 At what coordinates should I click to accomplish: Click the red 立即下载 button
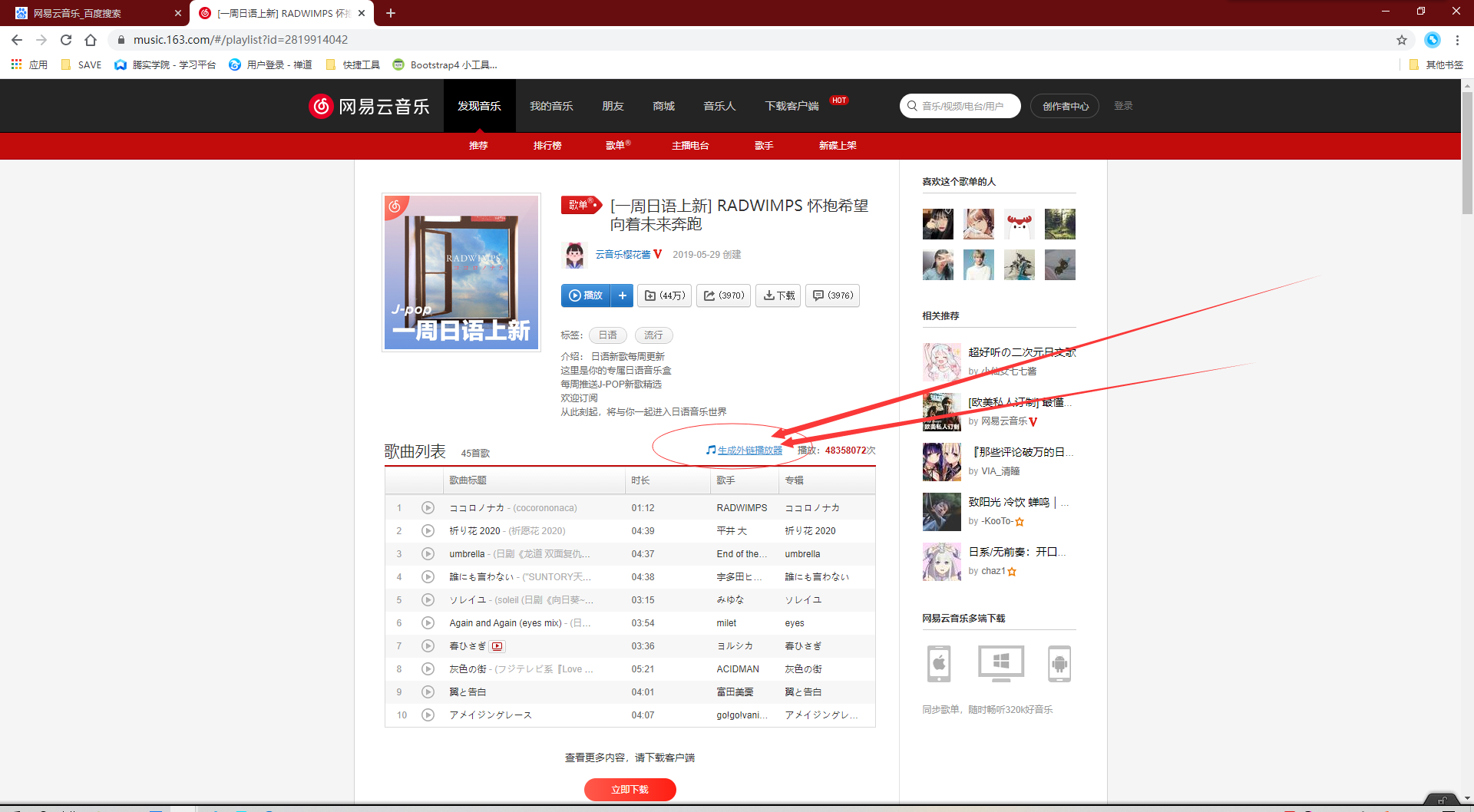click(x=630, y=790)
